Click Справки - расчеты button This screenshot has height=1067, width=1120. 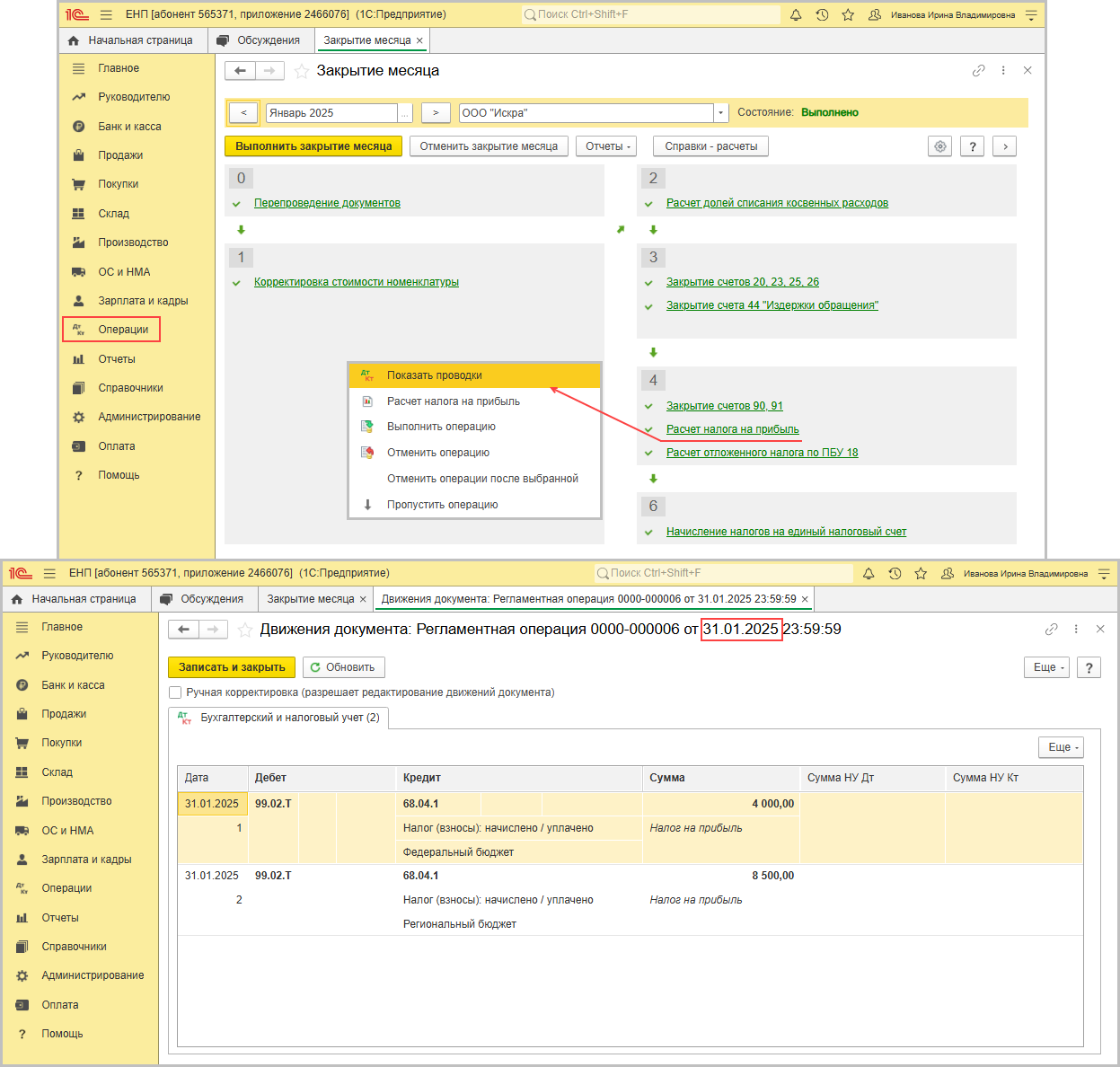[711, 146]
